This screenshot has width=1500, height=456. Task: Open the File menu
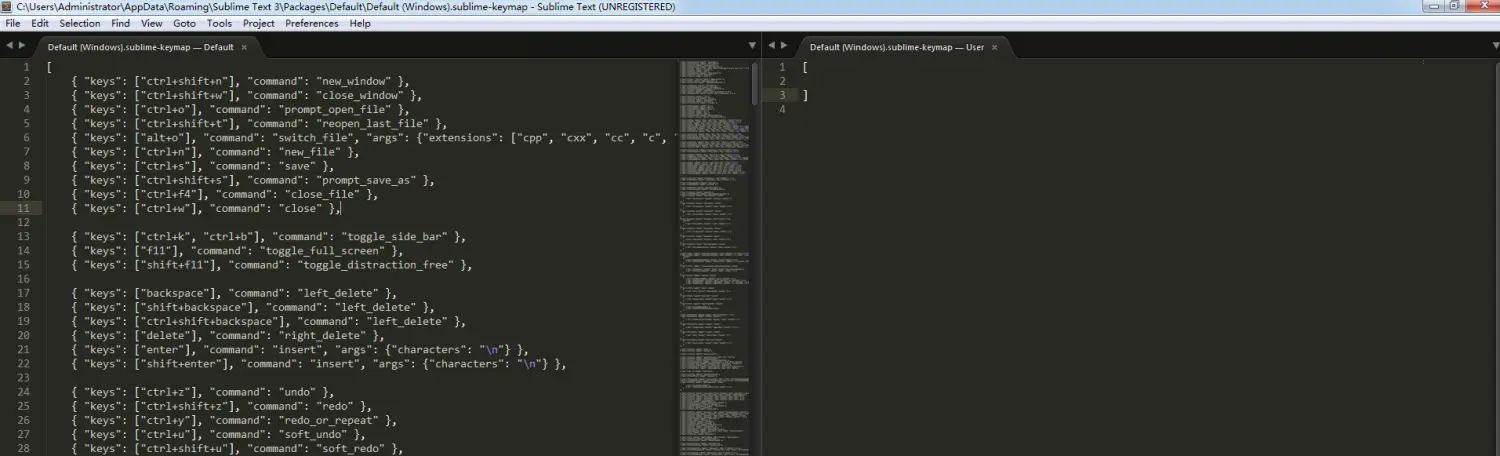[x=13, y=23]
